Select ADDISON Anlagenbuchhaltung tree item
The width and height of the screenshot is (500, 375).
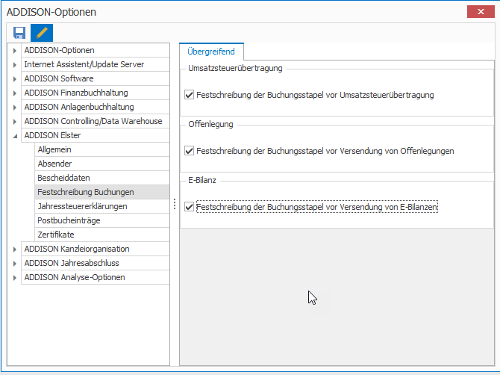tap(95, 107)
